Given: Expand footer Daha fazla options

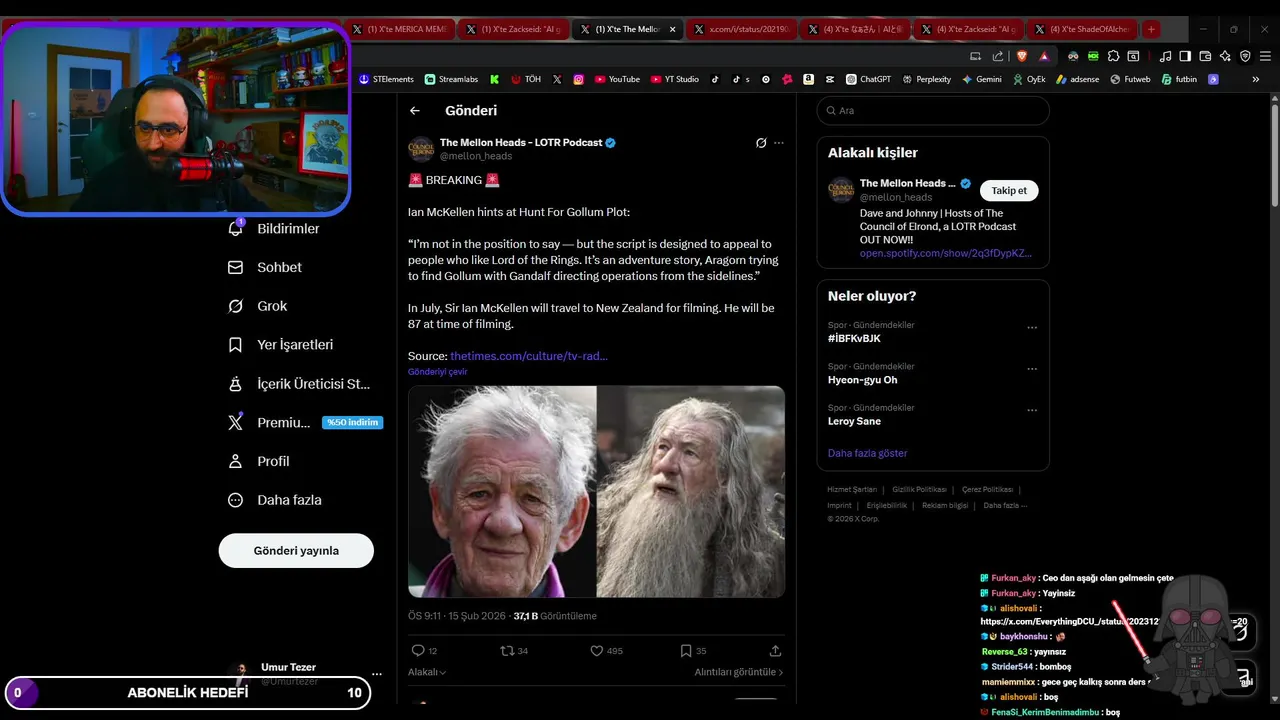Looking at the screenshot, I should [1005, 505].
